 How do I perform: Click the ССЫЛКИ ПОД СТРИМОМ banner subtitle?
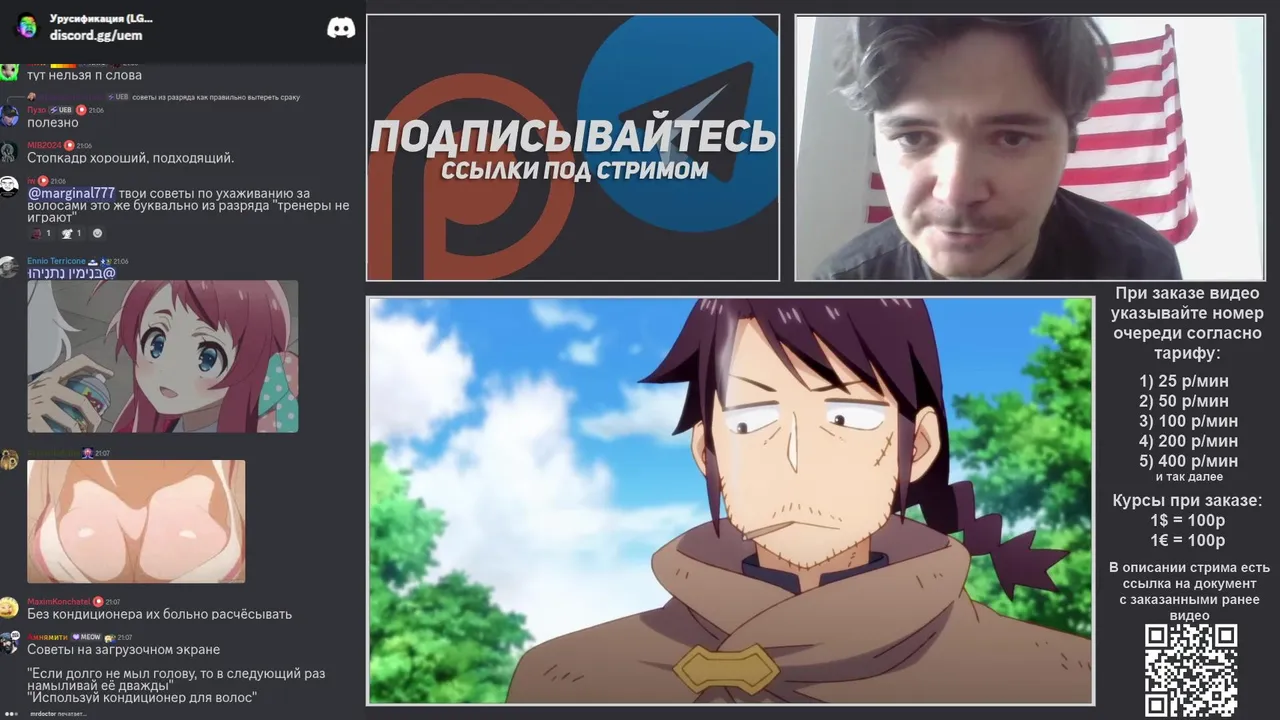(574, 170)
